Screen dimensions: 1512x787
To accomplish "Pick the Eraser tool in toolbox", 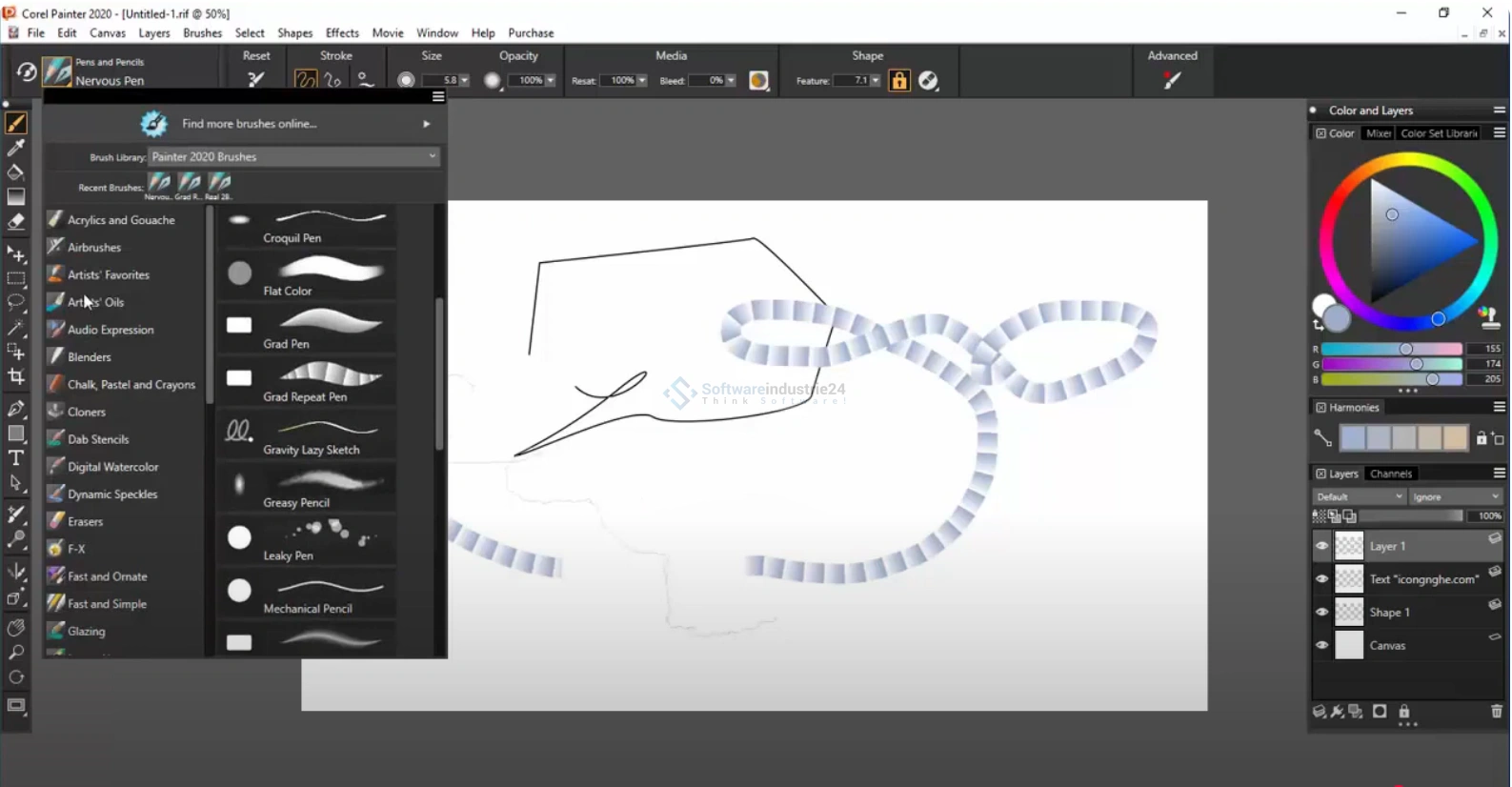I will pos(16,221).
